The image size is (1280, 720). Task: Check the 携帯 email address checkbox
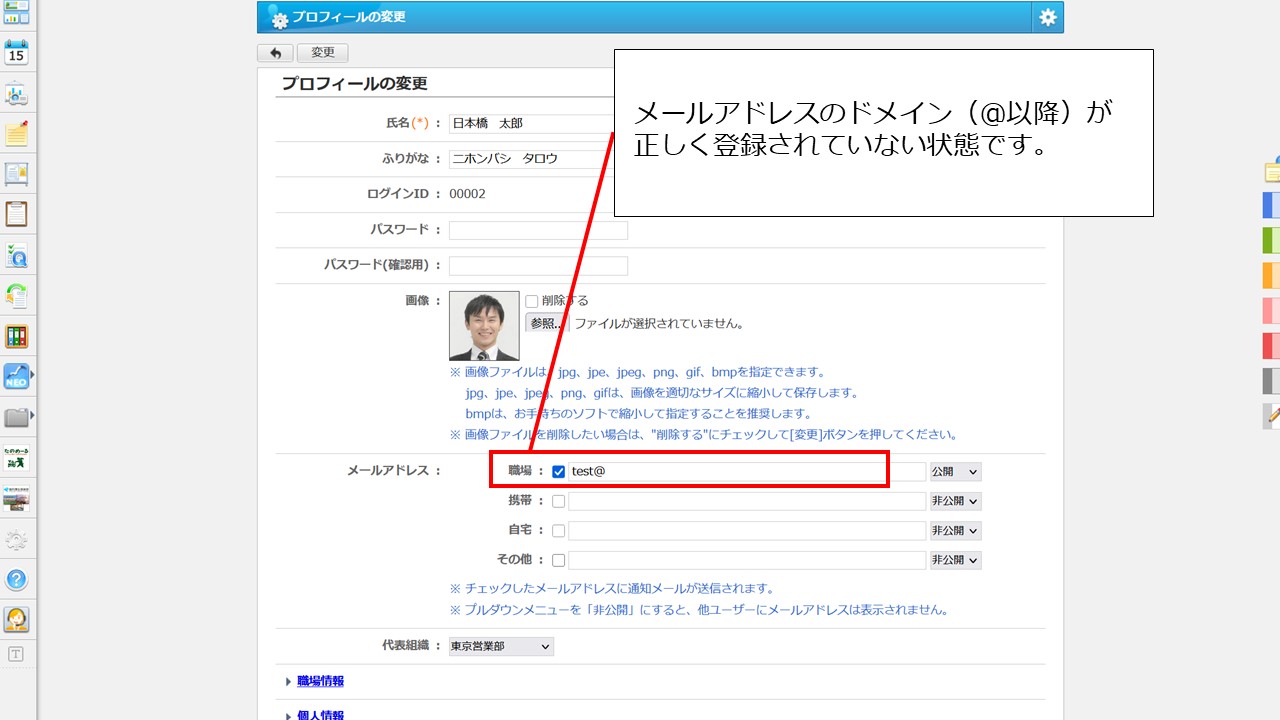558,500
